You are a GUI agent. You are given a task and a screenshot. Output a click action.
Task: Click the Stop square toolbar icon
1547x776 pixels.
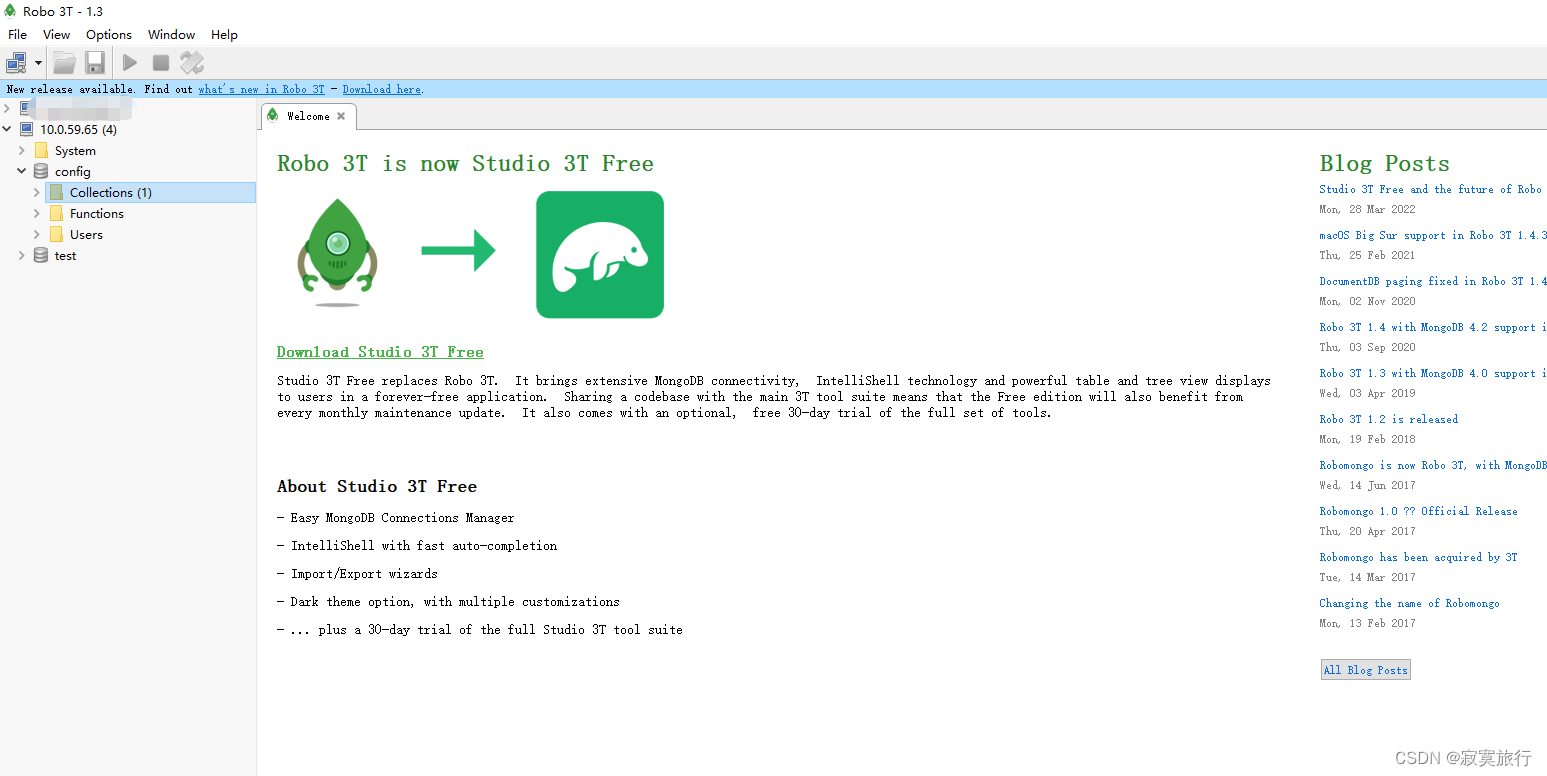(161, 63)
